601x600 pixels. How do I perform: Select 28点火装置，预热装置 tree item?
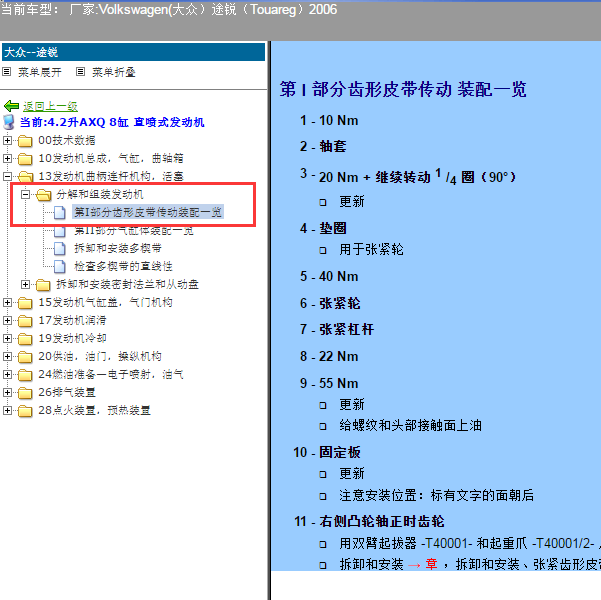click(x=94, y=410)
